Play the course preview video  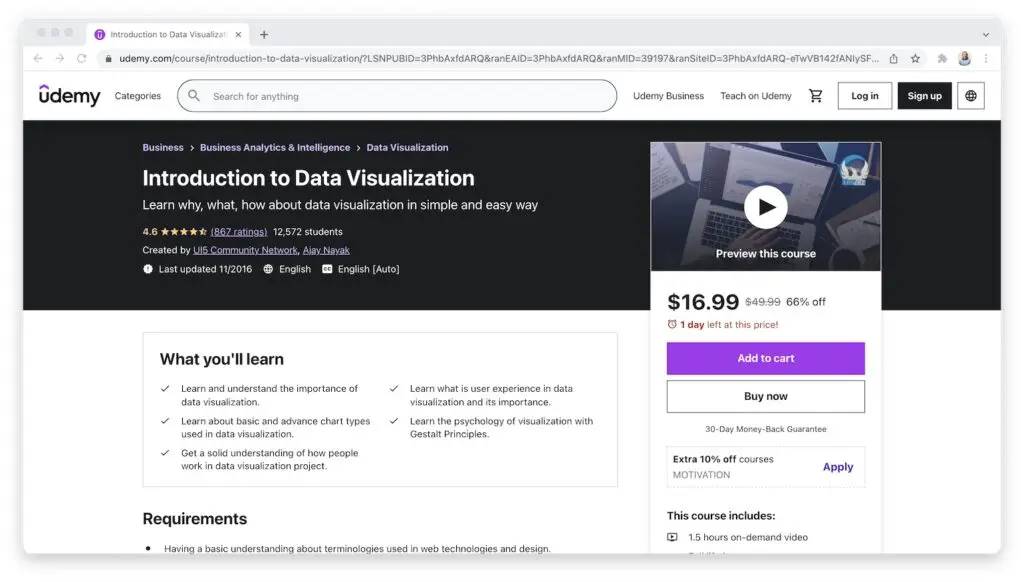(x=765, y=207)
